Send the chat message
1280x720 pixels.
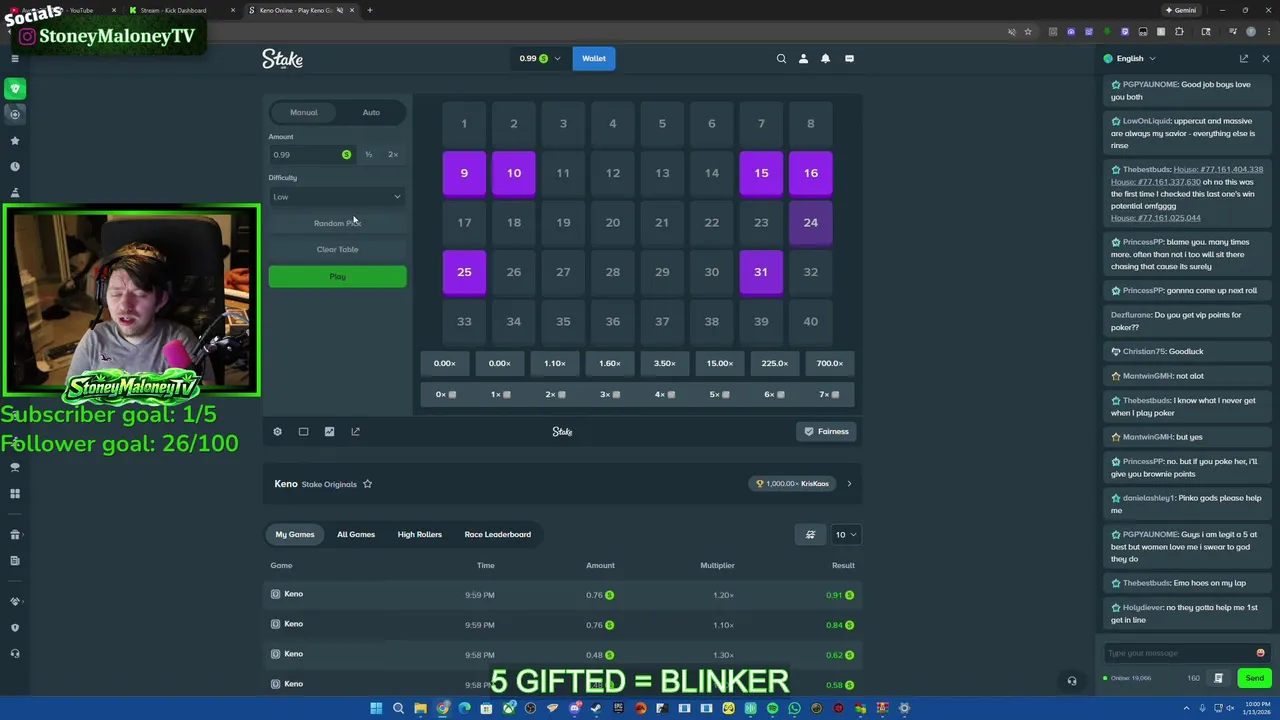point(1254,678)
